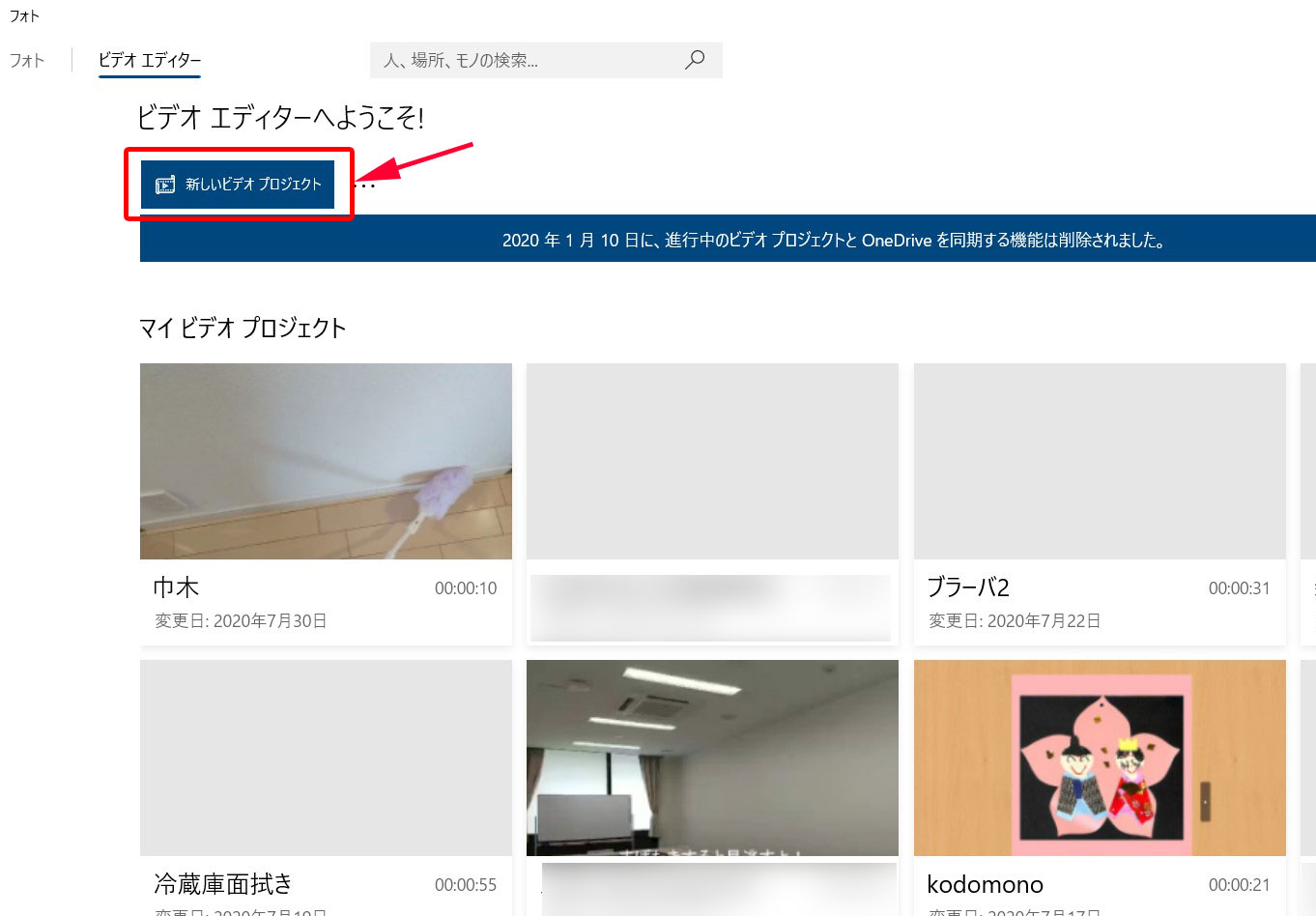Open the three-dots more options menu

(x=366, y=185)
